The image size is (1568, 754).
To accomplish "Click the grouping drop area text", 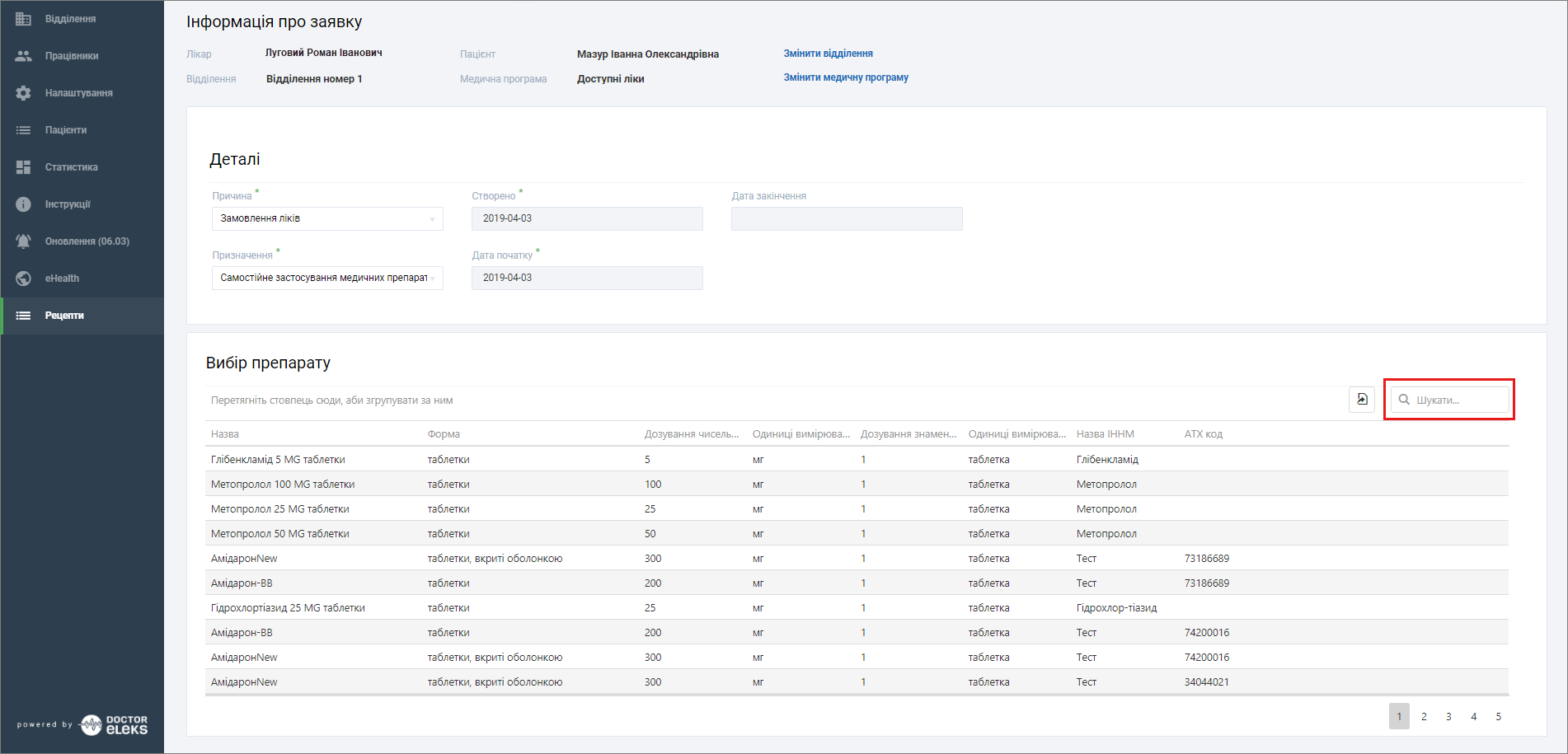I will click(332, 400).
